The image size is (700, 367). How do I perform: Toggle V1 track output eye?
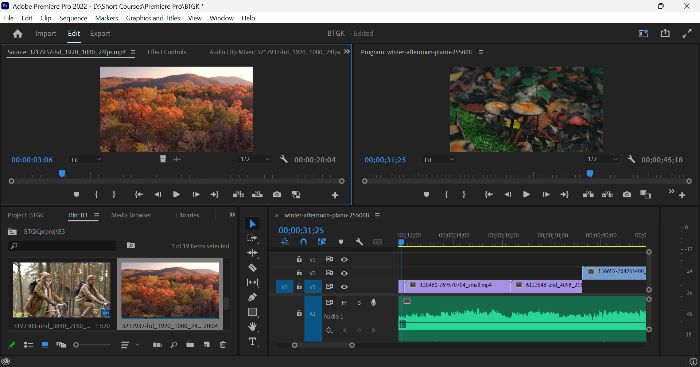pyautogui.click(x=344, y=287)
